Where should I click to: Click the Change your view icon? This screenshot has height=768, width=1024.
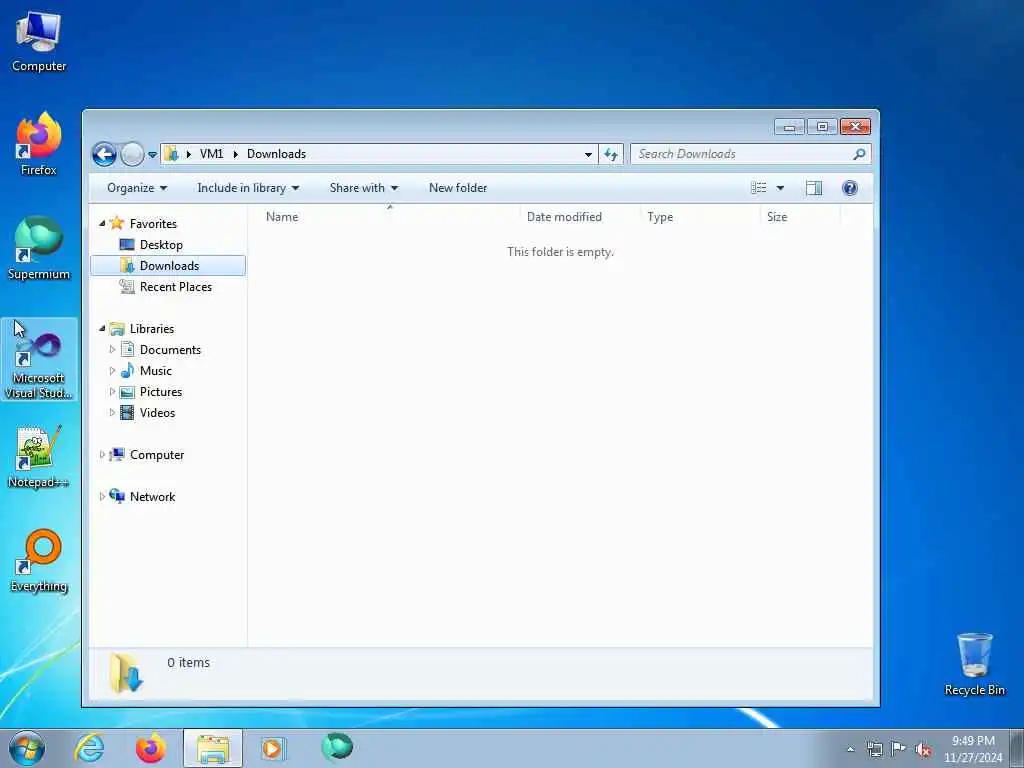coord(758,188)
